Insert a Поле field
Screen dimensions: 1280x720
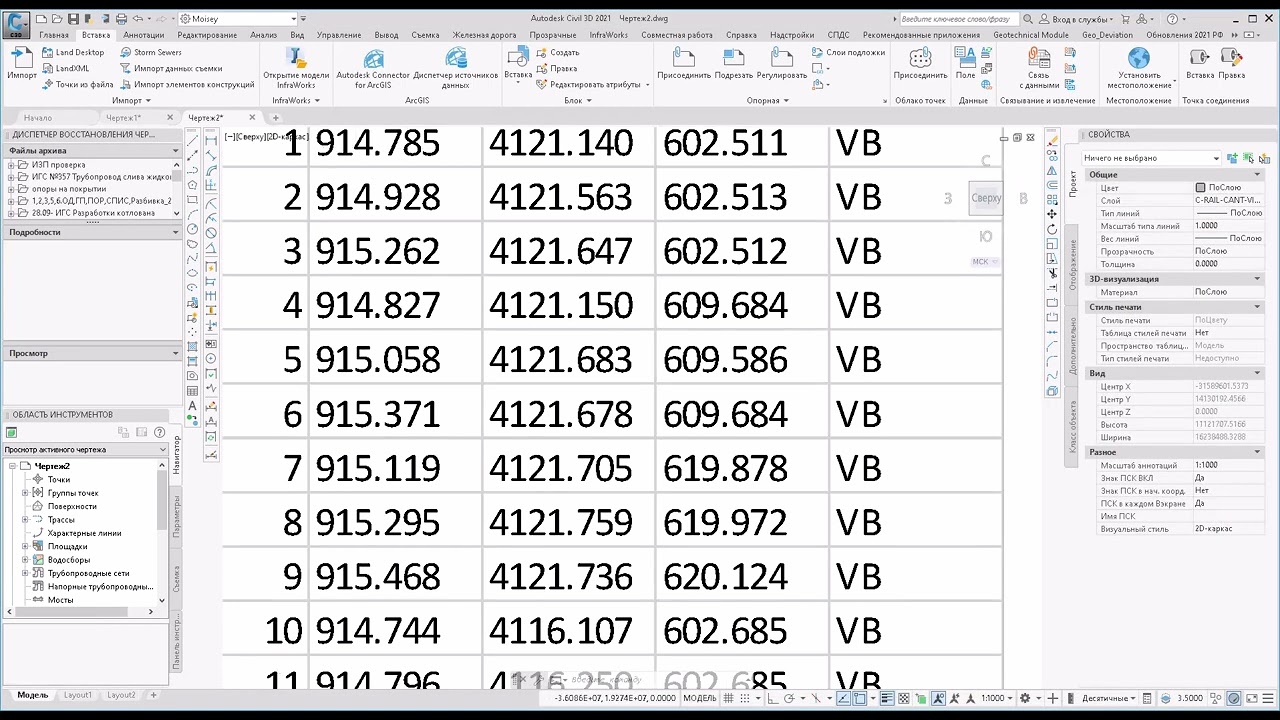pos(965,64)
